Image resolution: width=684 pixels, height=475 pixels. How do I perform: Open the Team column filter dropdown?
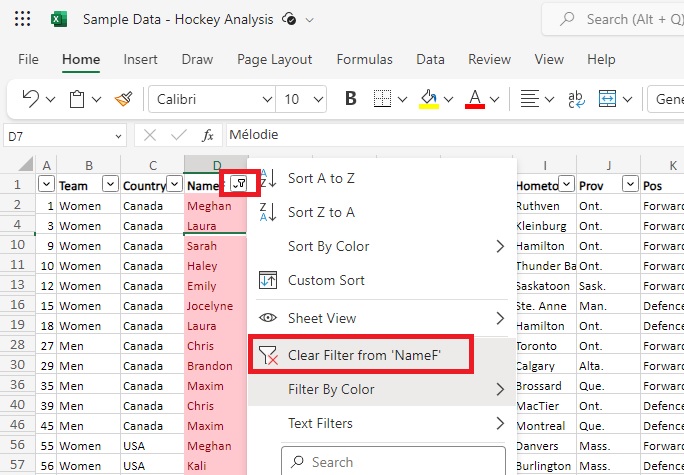click(x=110, y=184)
